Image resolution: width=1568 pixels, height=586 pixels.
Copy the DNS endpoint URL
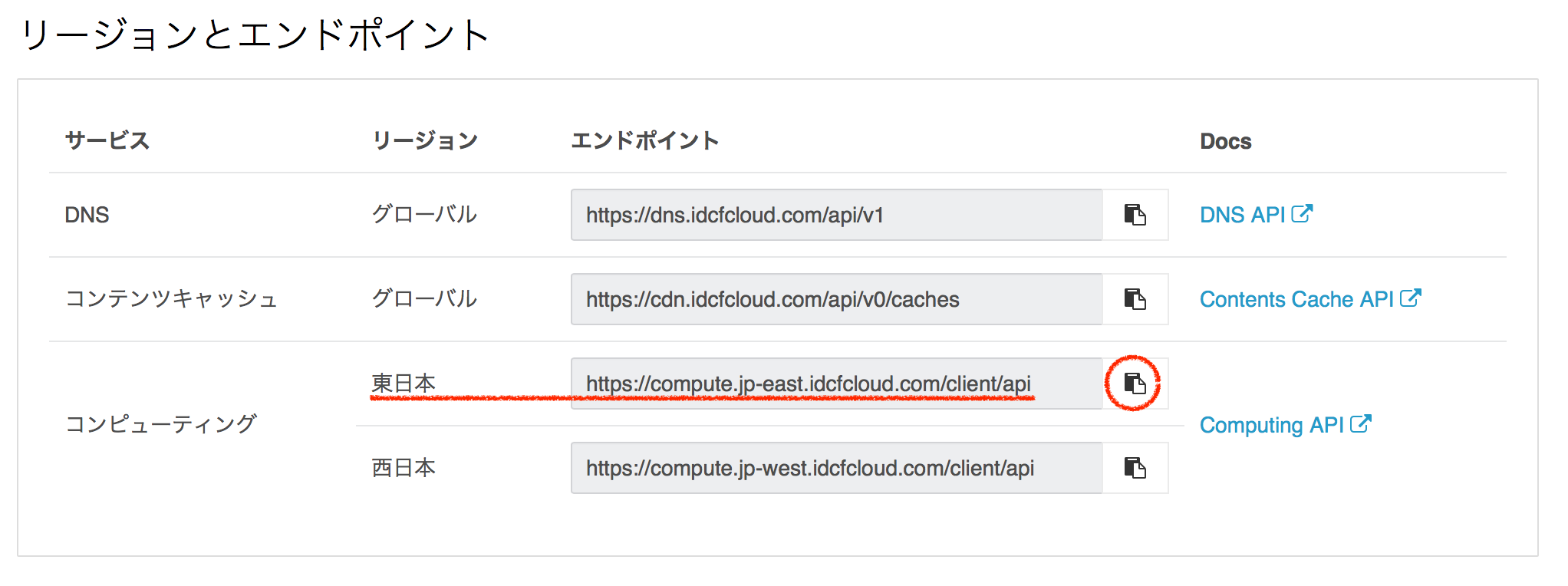point(1135,215)
